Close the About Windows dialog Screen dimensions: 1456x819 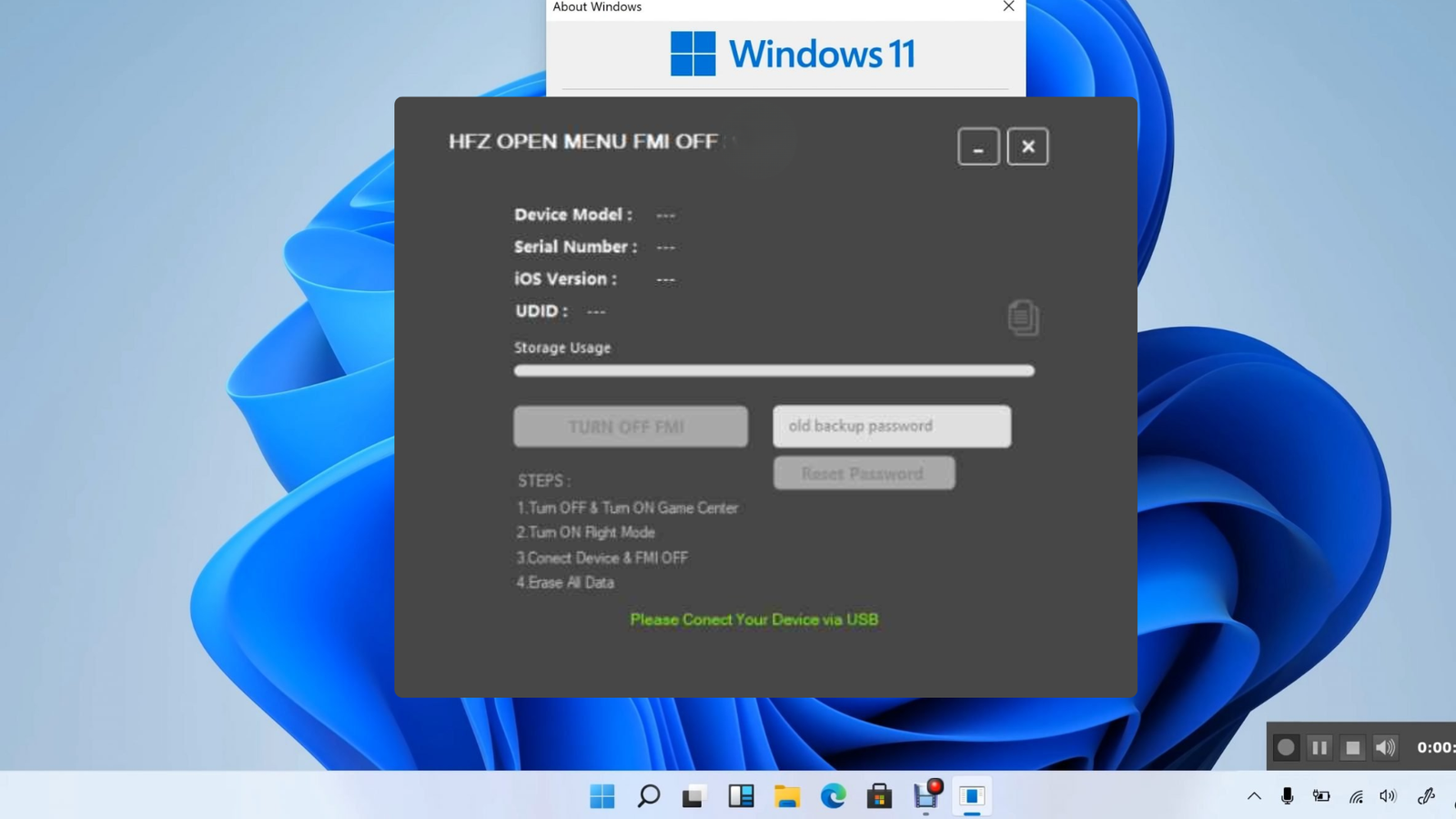click(1007, 6)
